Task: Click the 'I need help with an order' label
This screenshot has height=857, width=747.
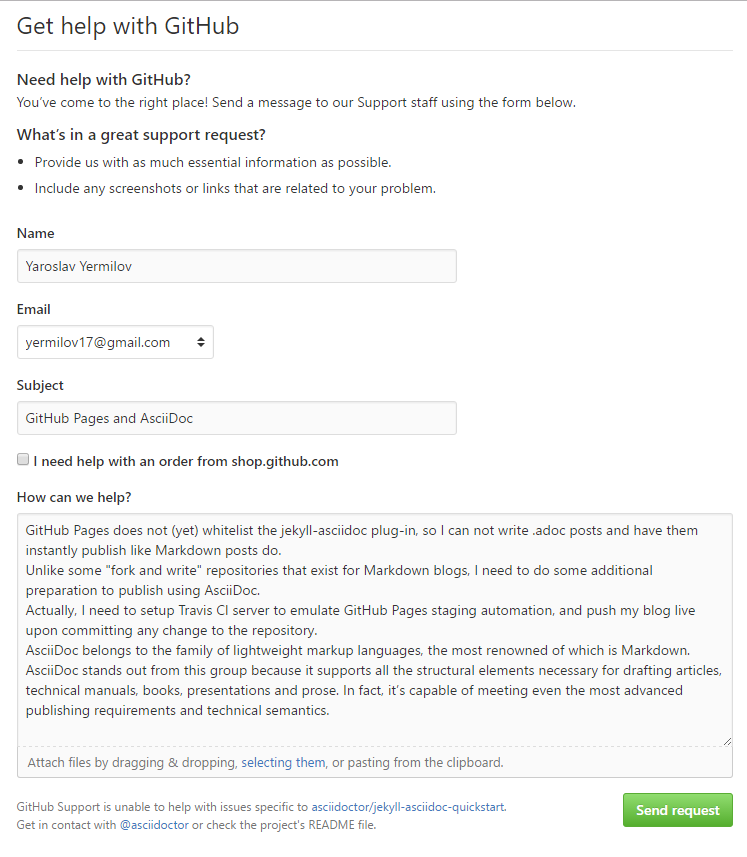Action: [186, 461]
